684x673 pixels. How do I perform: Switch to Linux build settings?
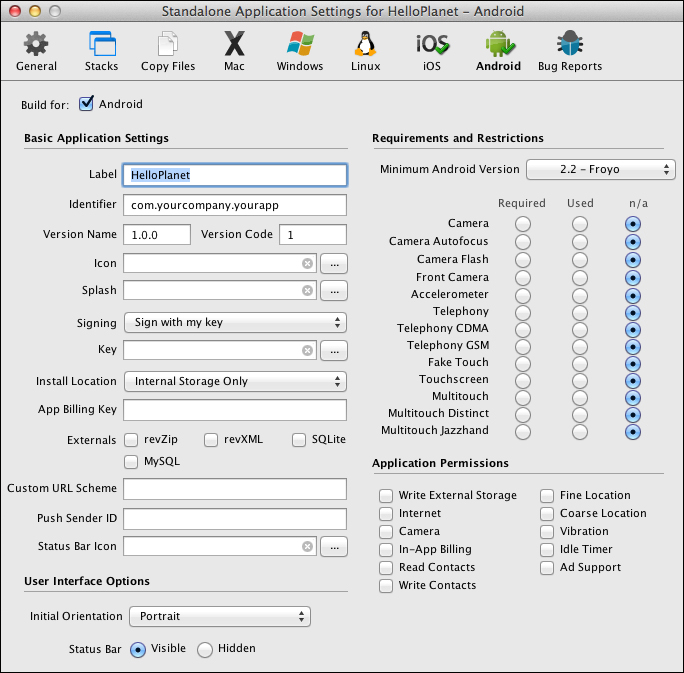click(x=366, y=51)
